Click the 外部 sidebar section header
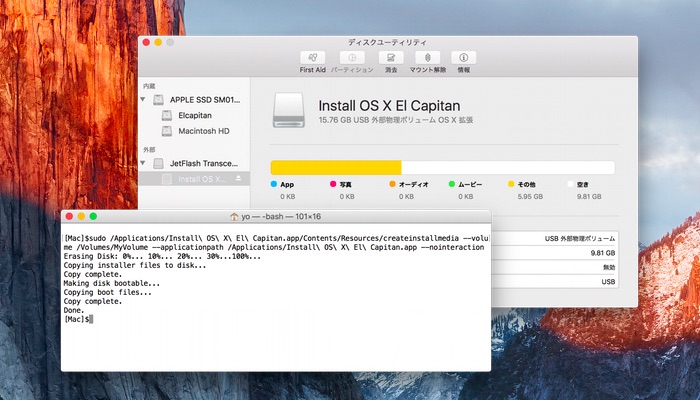 149,150
